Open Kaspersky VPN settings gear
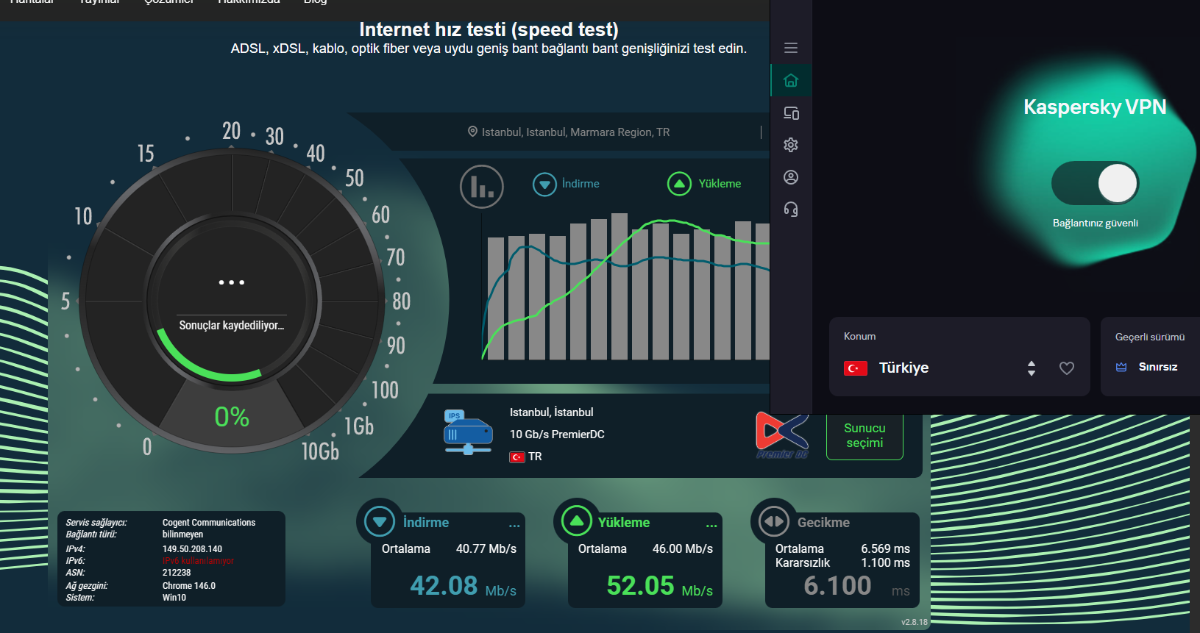The height and width of the screenshot is (633, 1200). 791,145
